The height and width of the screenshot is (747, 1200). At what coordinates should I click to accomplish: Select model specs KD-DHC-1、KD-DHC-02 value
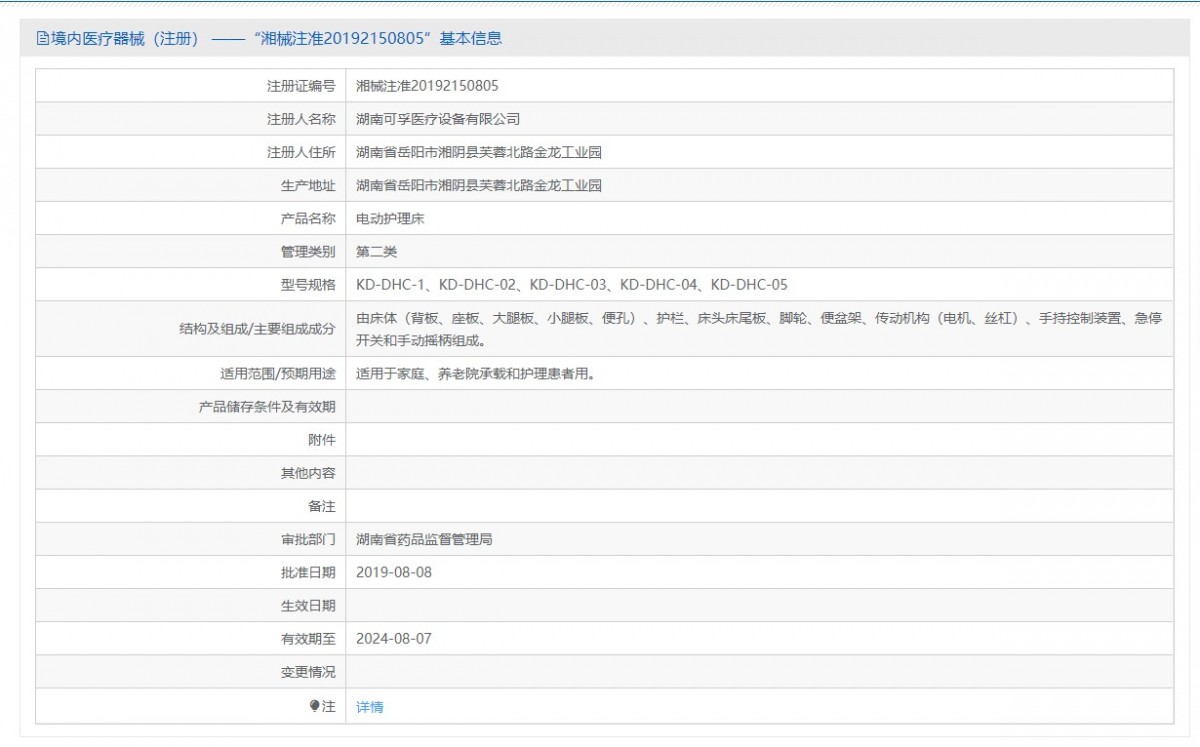572,284
